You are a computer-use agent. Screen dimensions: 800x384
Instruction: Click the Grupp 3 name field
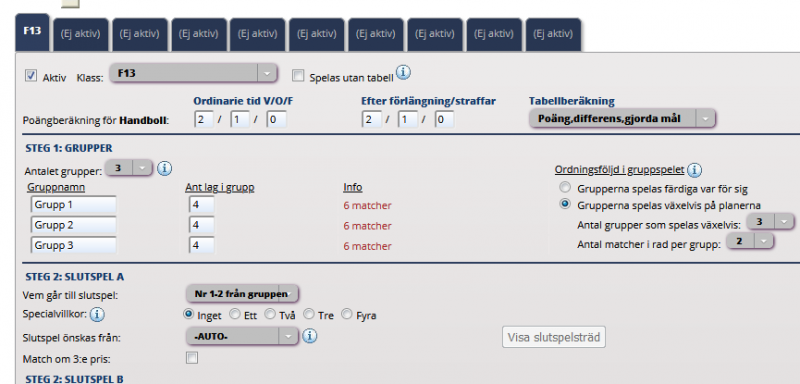coord(73,246)
